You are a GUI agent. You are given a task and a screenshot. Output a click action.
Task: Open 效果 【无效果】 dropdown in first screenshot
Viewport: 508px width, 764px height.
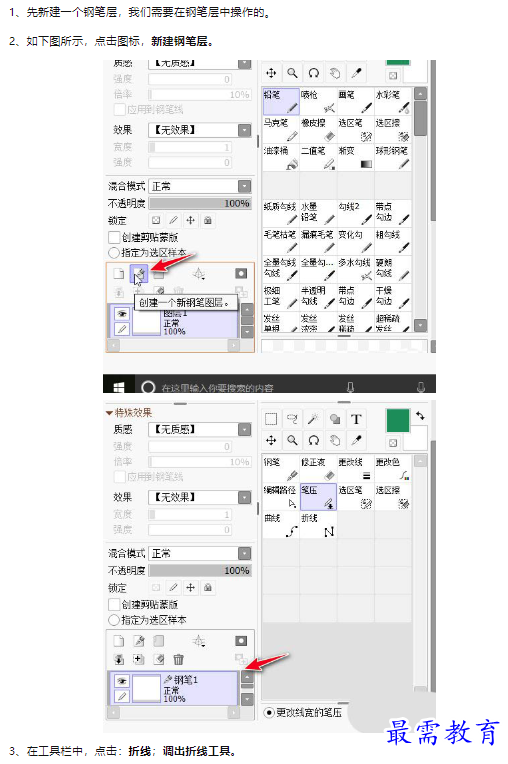[x=200, y=130]
